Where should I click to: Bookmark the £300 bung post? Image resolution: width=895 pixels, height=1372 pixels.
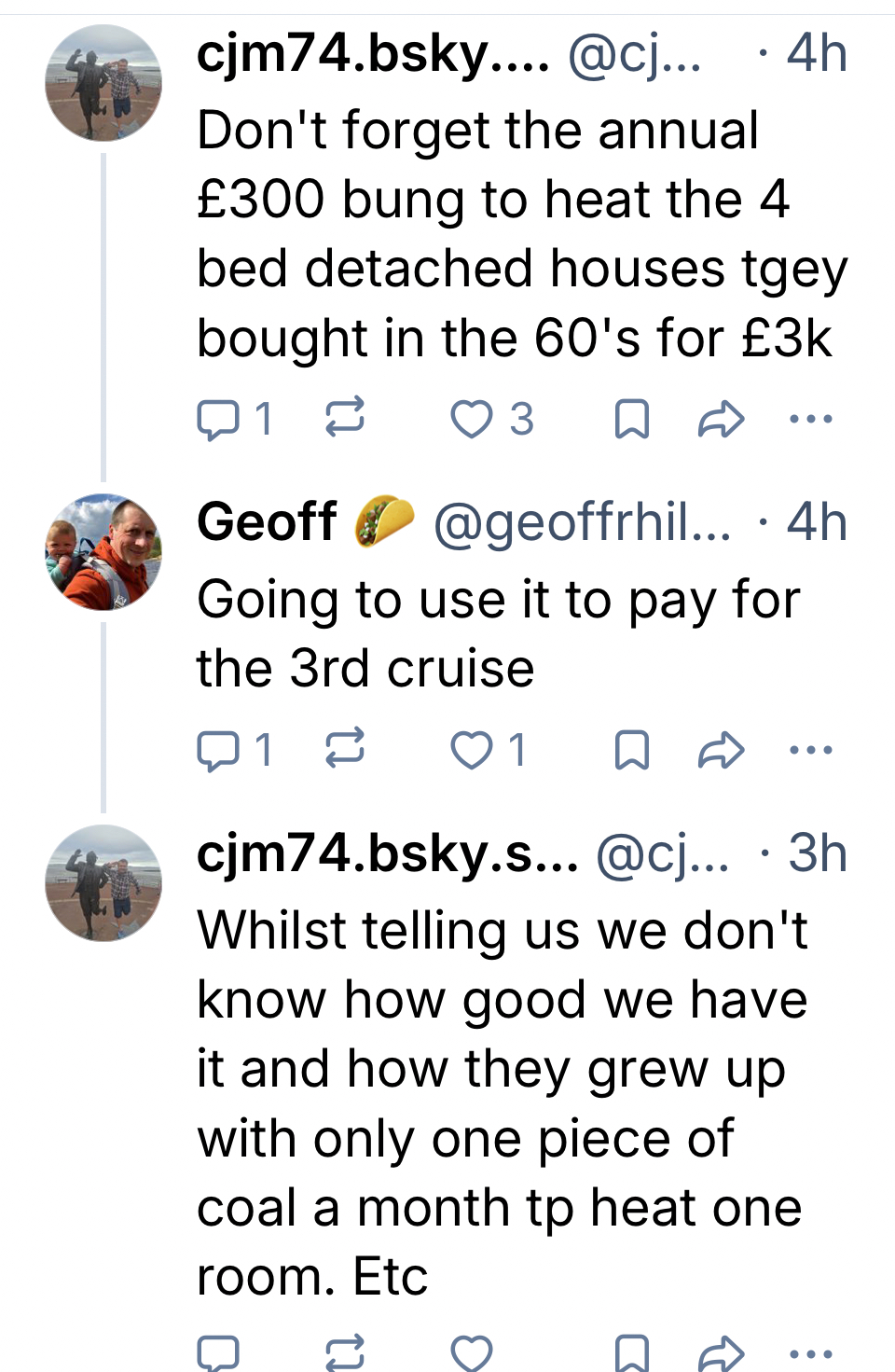pyautogui.click(x=632, y=420)
